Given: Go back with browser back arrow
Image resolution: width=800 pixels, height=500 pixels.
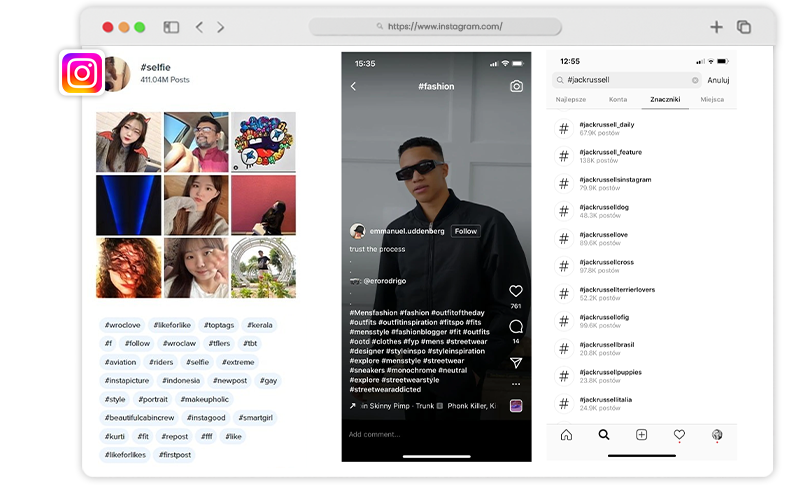Looking at the screenshot, I should pos(199,27).
